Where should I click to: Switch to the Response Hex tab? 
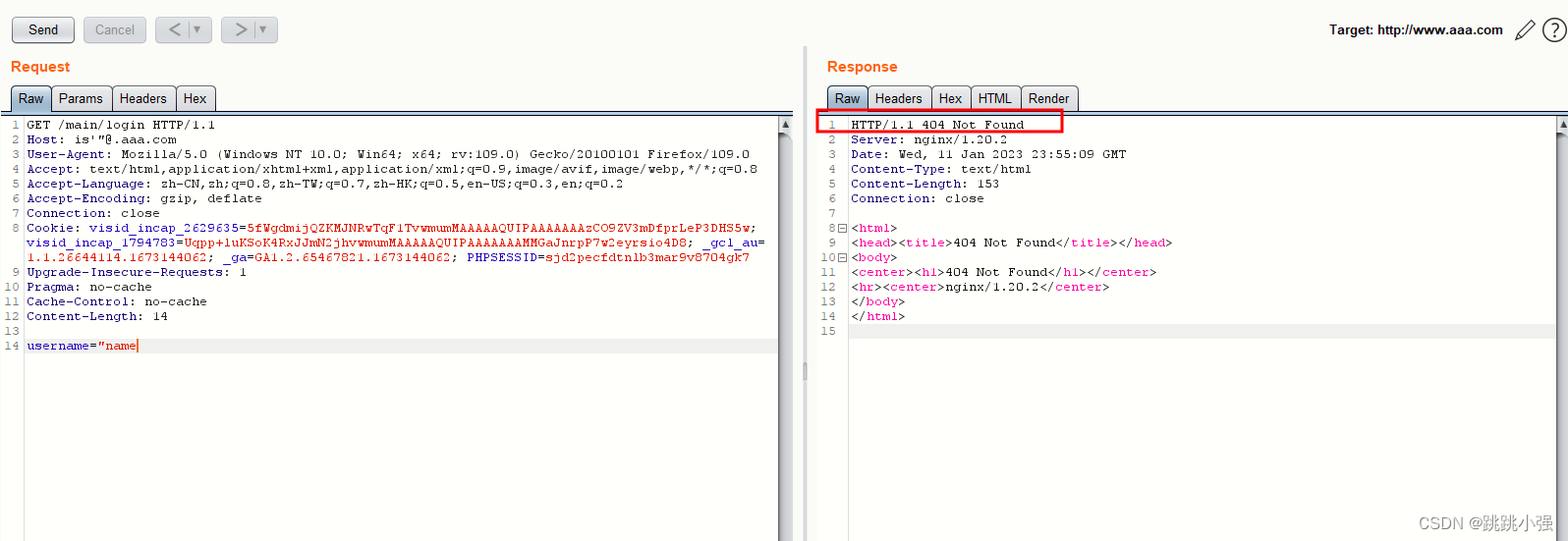click(950, 98)
